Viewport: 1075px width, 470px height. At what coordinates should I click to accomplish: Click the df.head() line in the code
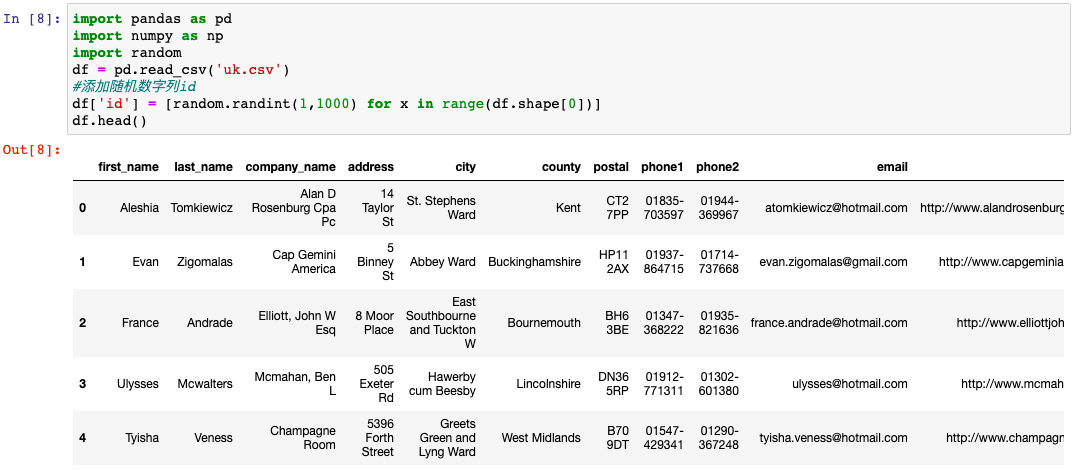click(x=109, y=121)
